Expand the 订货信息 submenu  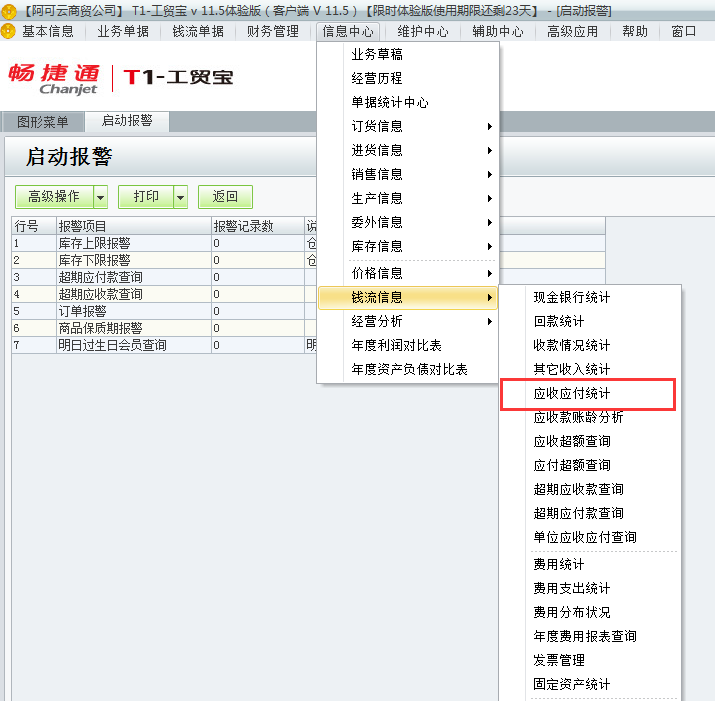coord(408,126)
